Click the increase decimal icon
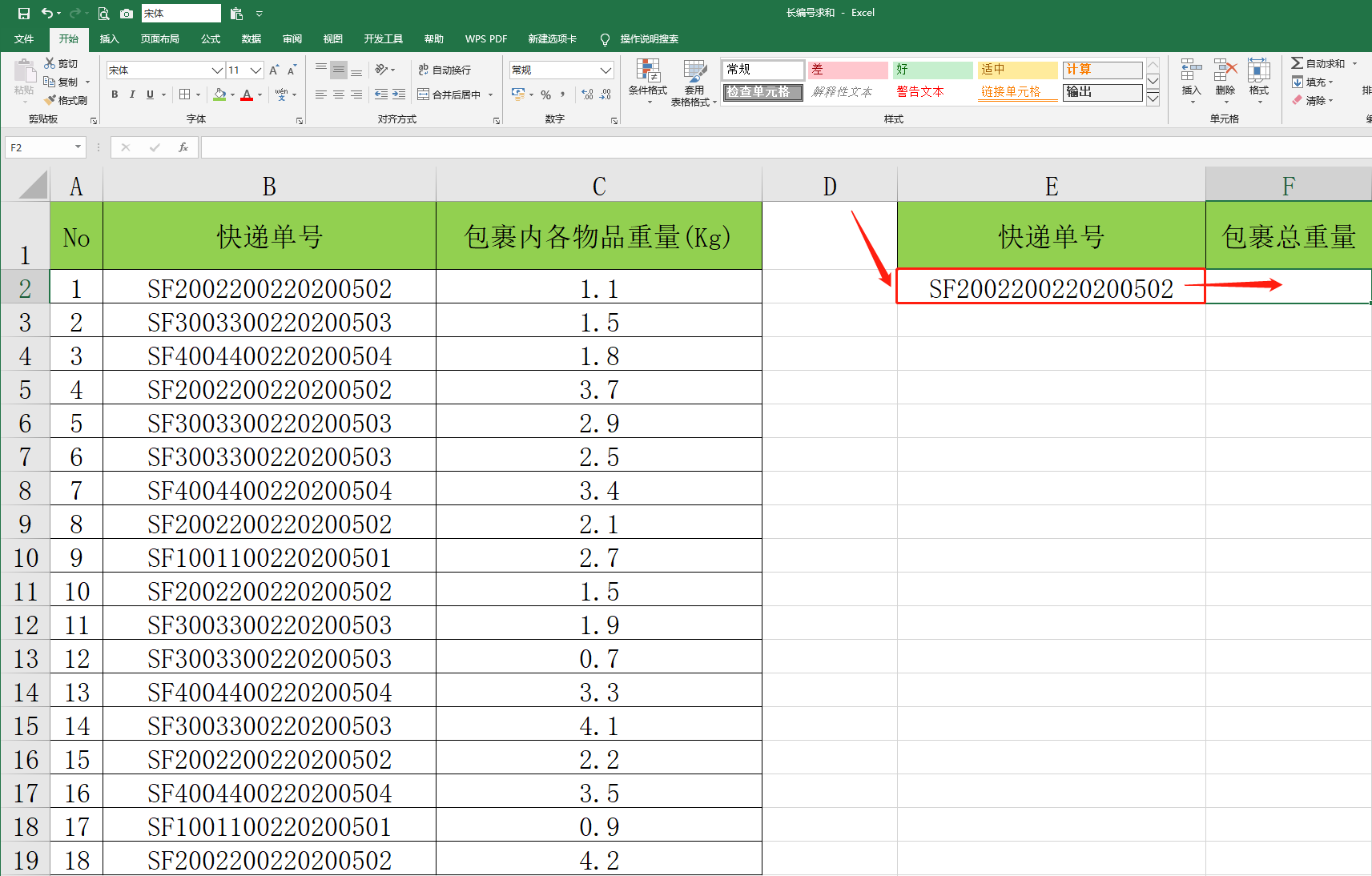The image size is (1372, 876). pos(587,94)
